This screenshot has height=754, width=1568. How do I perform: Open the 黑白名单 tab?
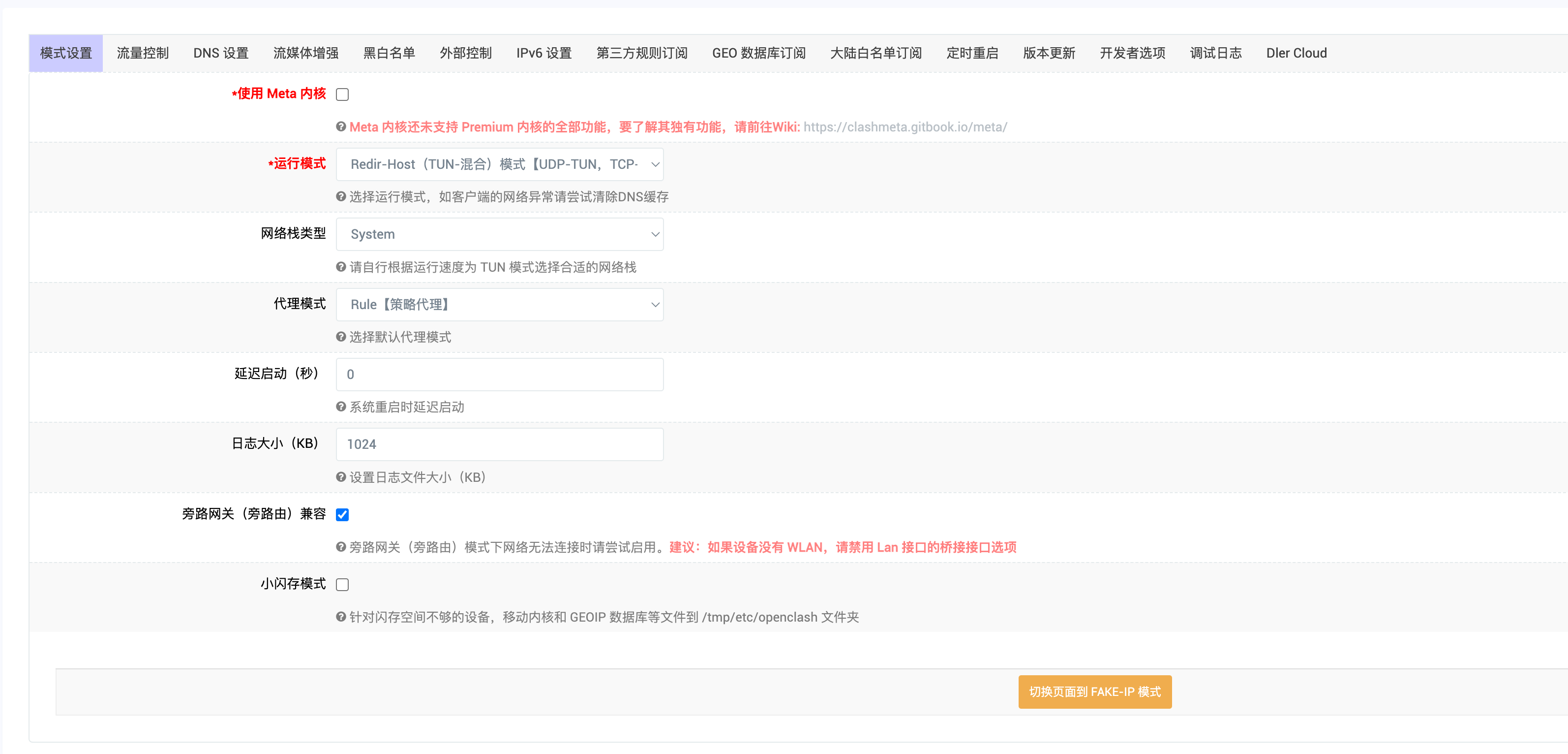[x=389, y=53]
